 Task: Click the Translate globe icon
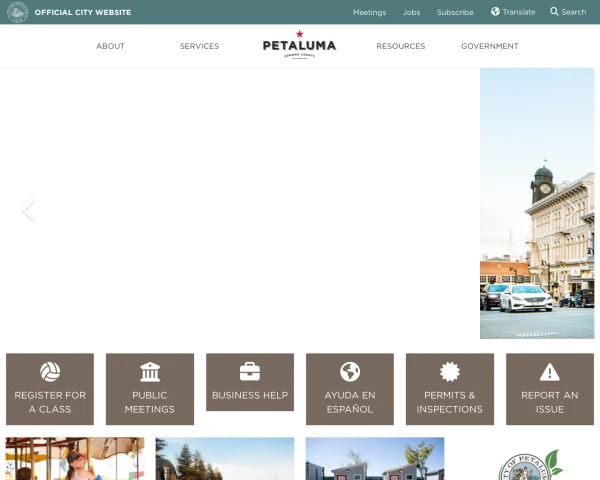[495, 11]
